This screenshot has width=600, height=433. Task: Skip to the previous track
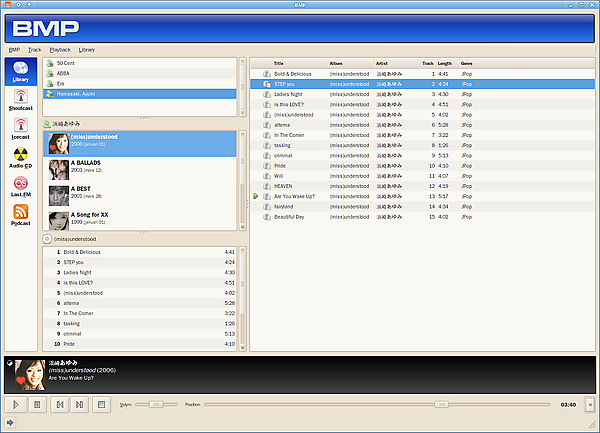(60, 404)
